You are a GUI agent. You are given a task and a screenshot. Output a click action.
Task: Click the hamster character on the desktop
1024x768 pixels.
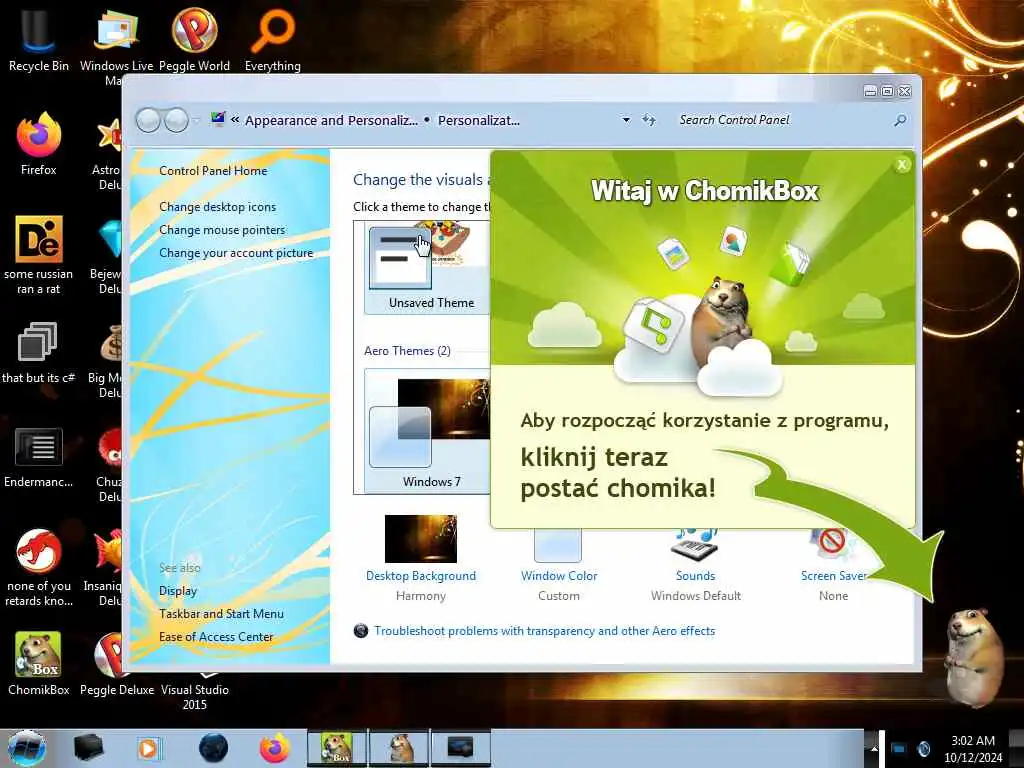click(974, 658)
